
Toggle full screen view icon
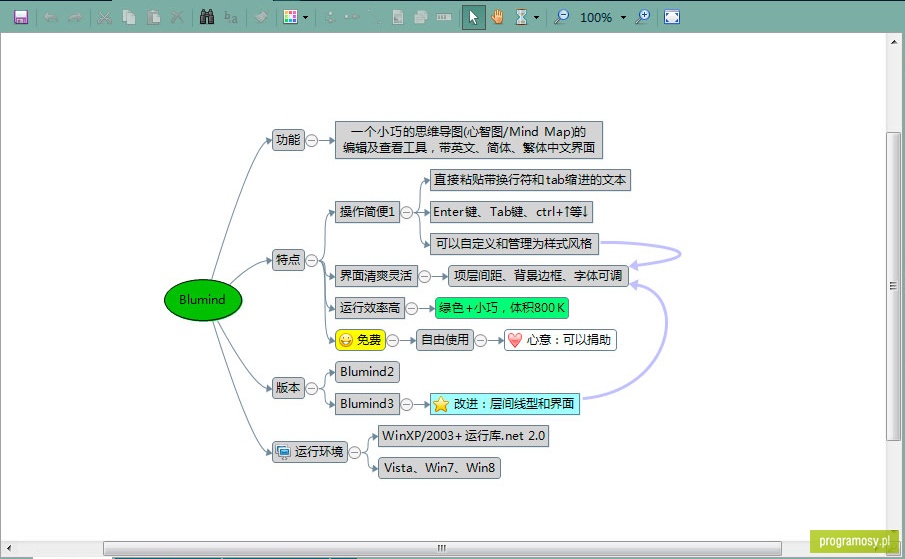672,17
